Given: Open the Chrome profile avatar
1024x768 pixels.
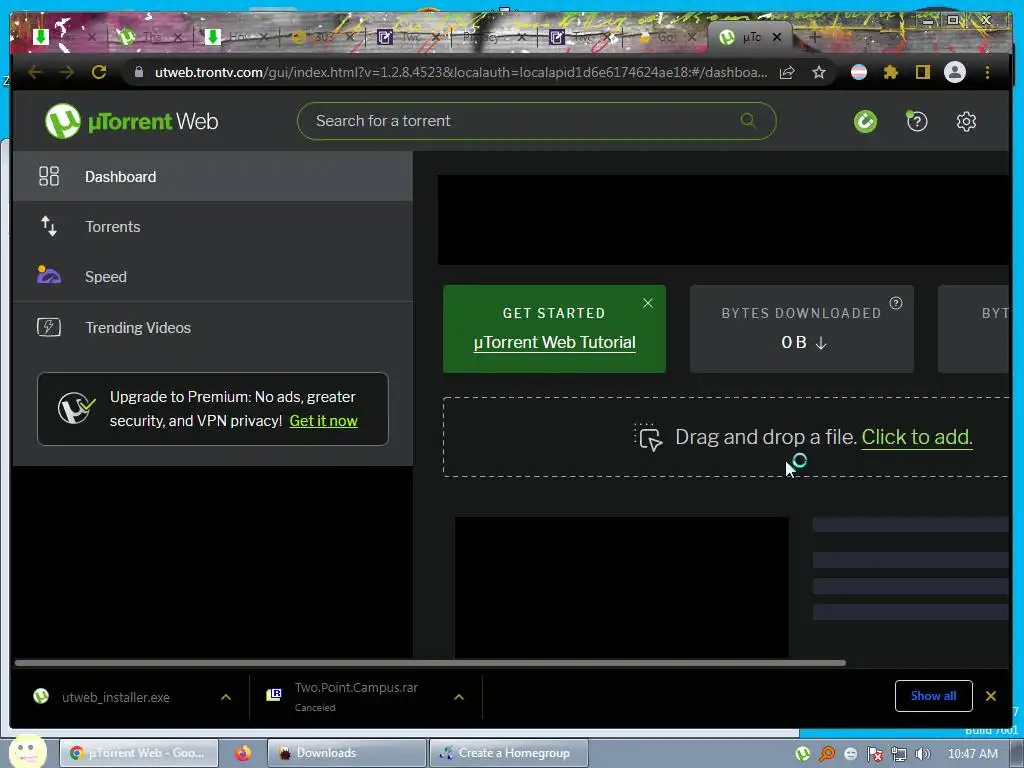Looking at the screenshot, I should coord(955,72).
